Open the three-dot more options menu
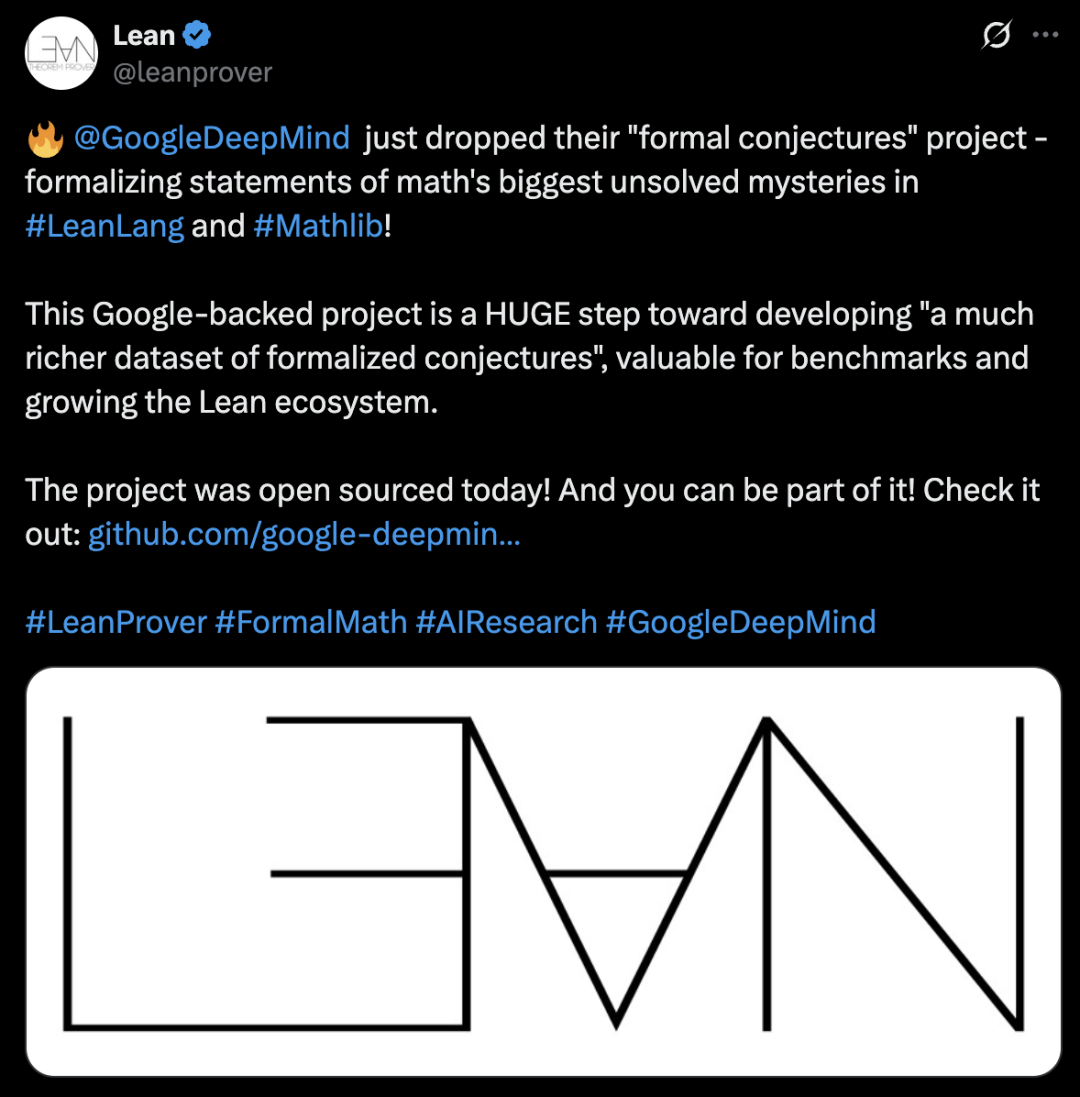This screenshot has height=1097, width=1080. 1045,35
